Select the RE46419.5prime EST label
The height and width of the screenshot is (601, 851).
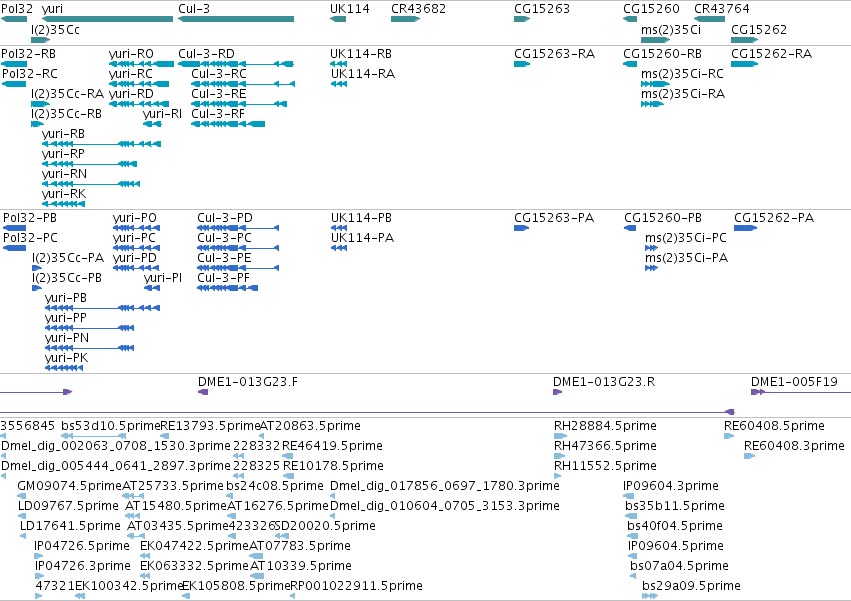[x=332, y=446]
